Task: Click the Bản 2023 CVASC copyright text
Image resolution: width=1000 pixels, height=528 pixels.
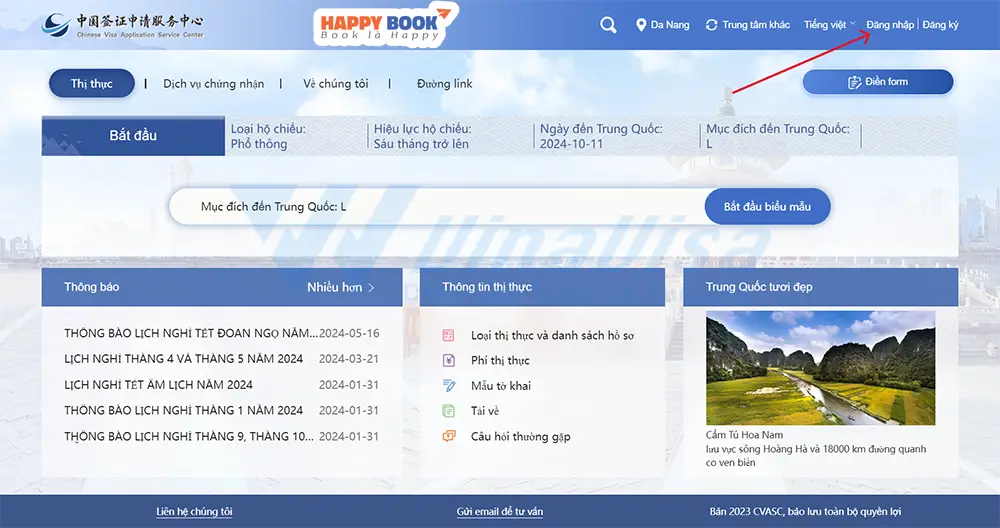Action: point(805,511)
